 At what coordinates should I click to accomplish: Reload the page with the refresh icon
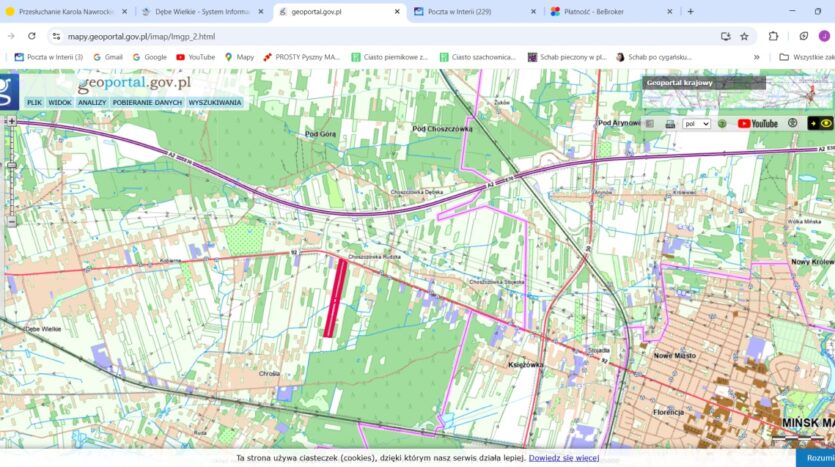tap(32, 36)
